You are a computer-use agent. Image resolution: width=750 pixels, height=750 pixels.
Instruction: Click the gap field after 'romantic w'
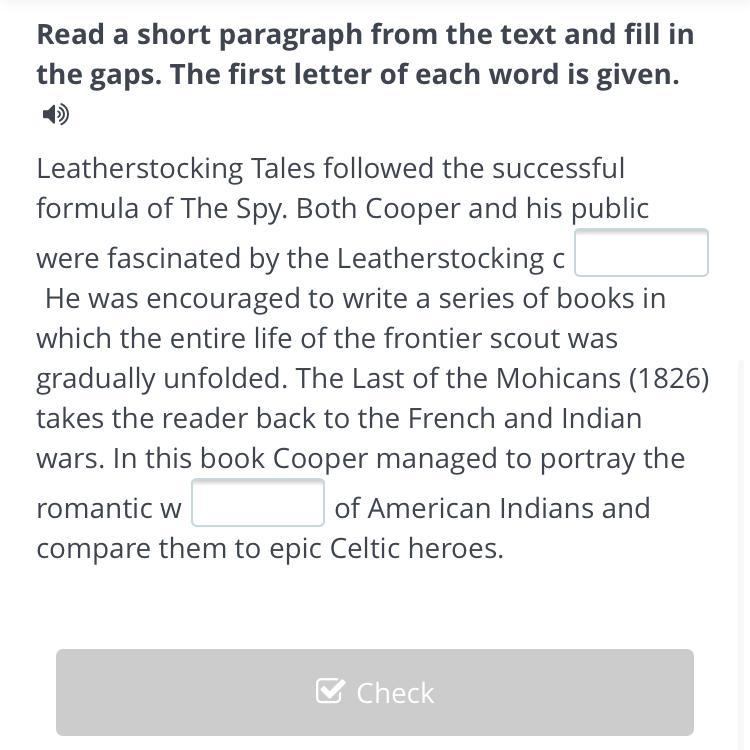pyautogui.click(x=258, y=503)
